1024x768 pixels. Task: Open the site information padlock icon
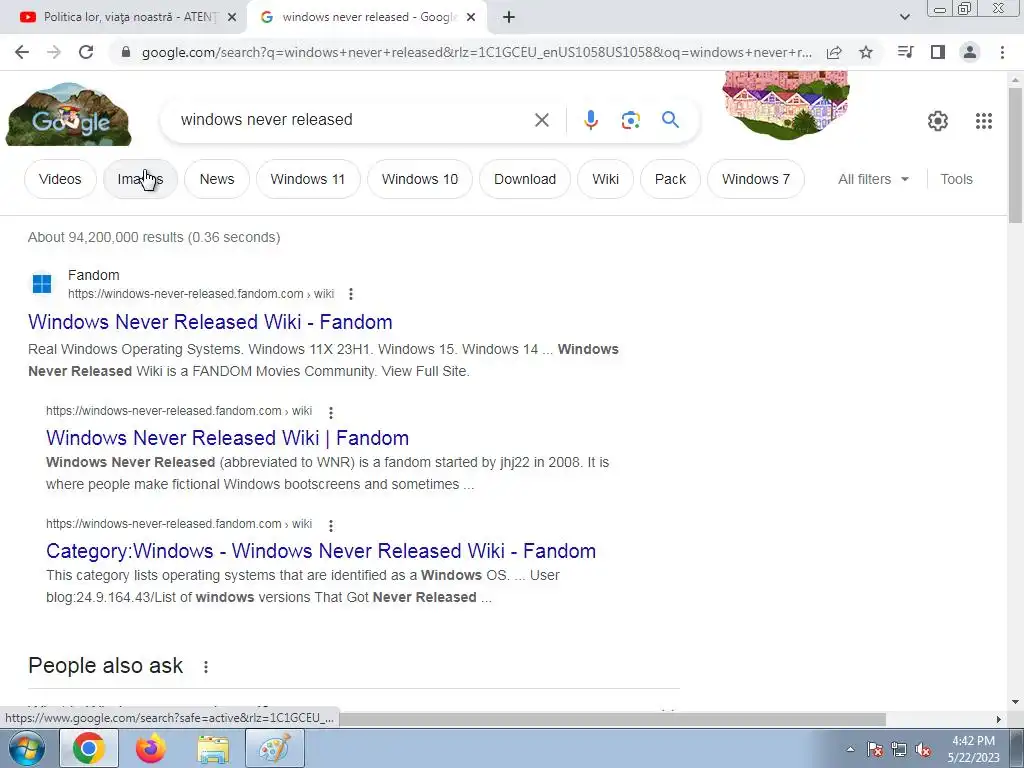click(x=126, y=52)
